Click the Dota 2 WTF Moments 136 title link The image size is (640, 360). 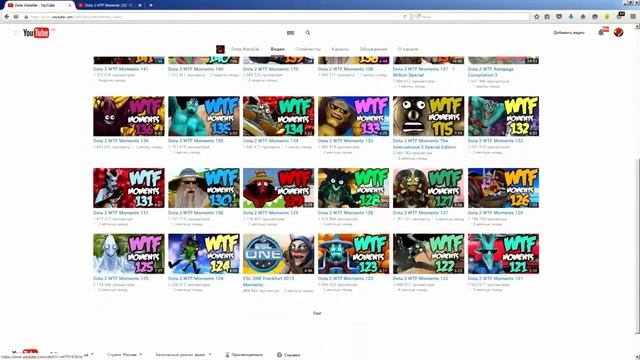pos(121,141)
